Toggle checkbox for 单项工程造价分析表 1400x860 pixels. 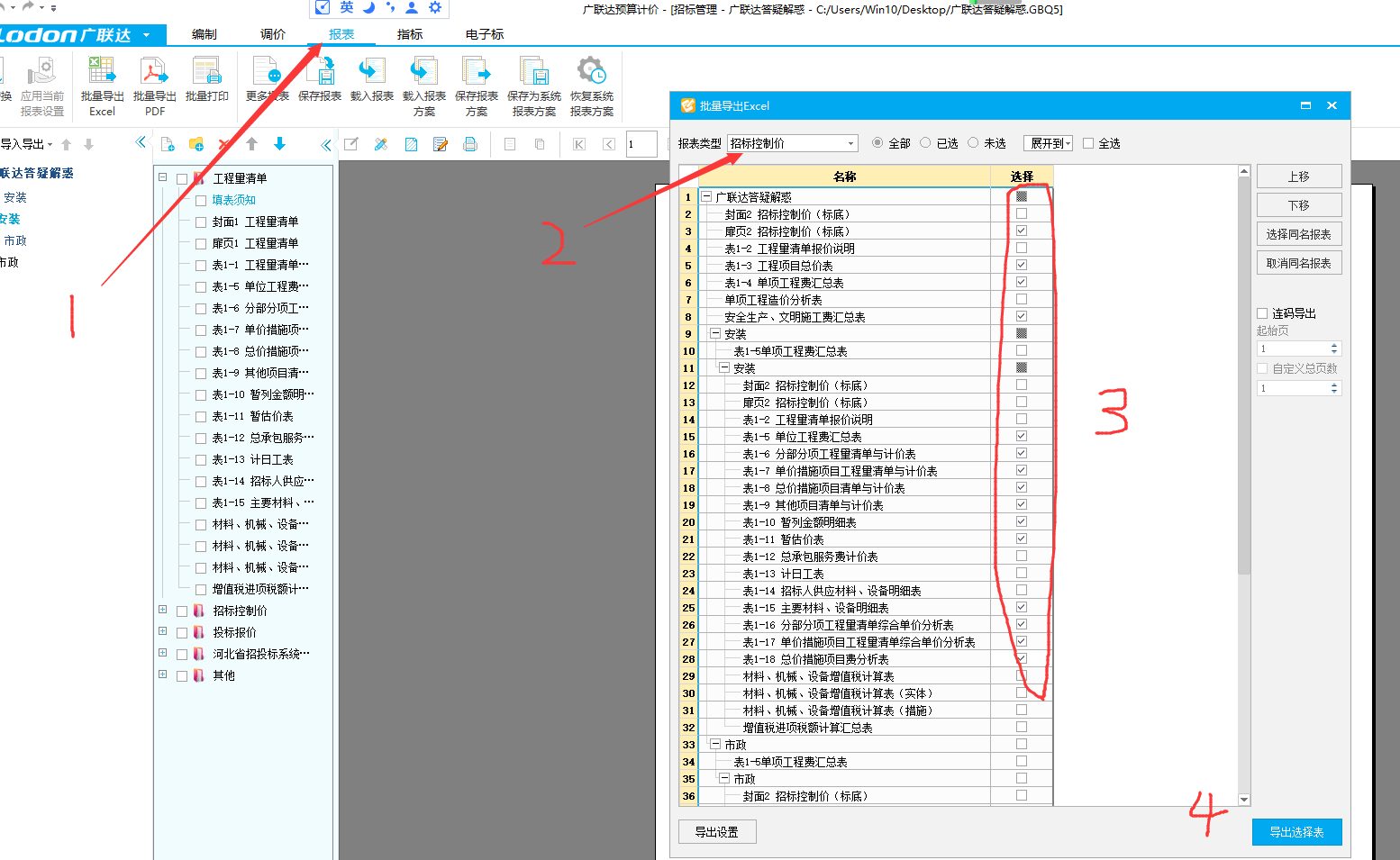click(x=1022, y=299)
